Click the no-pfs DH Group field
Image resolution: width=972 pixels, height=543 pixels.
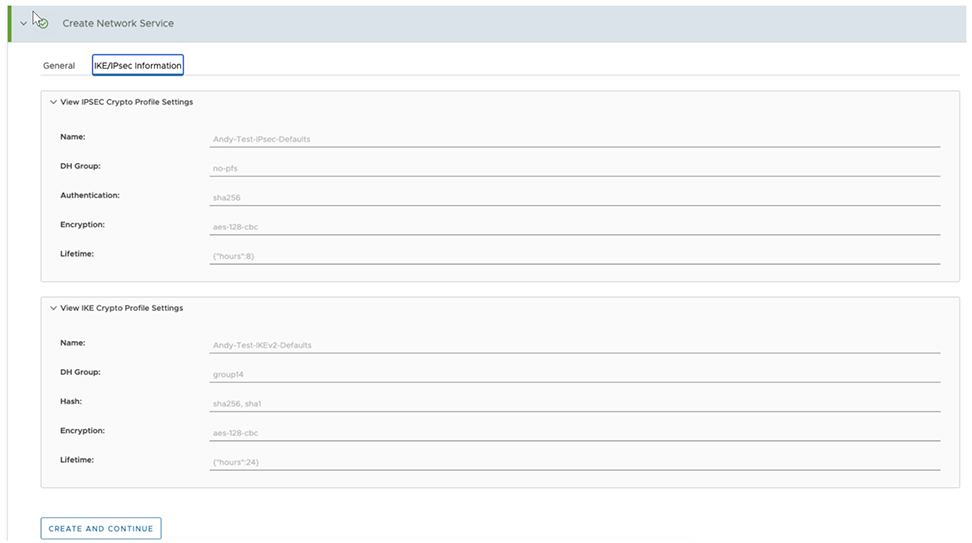click(574, 168)
